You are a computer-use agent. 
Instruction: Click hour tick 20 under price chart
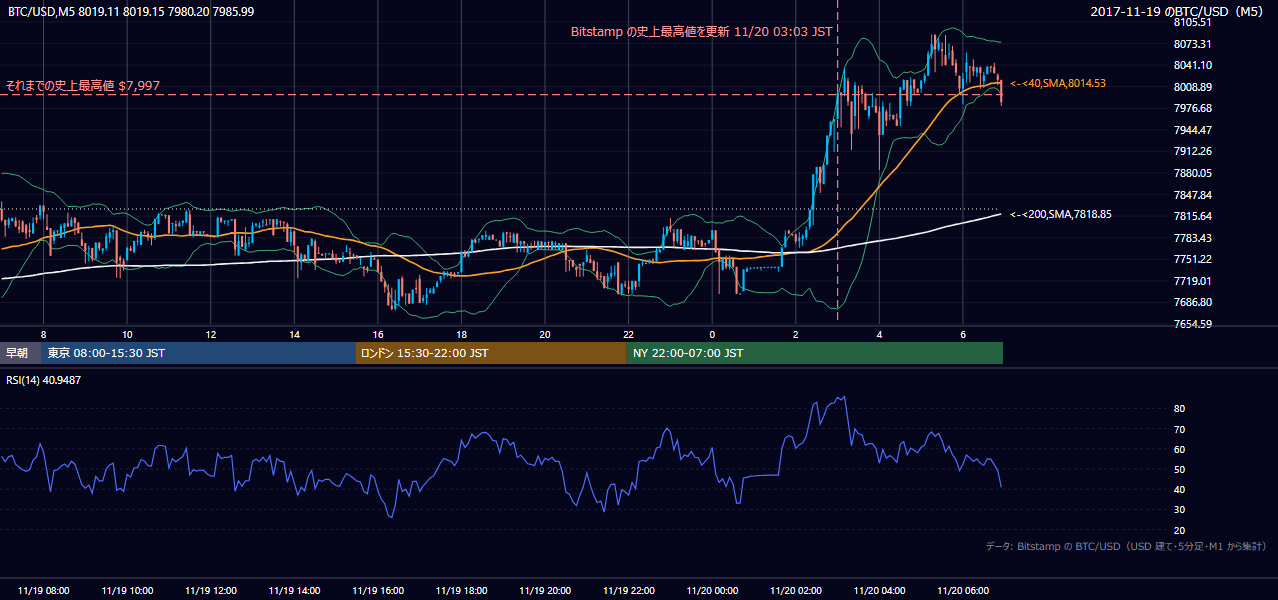point(545,333)
